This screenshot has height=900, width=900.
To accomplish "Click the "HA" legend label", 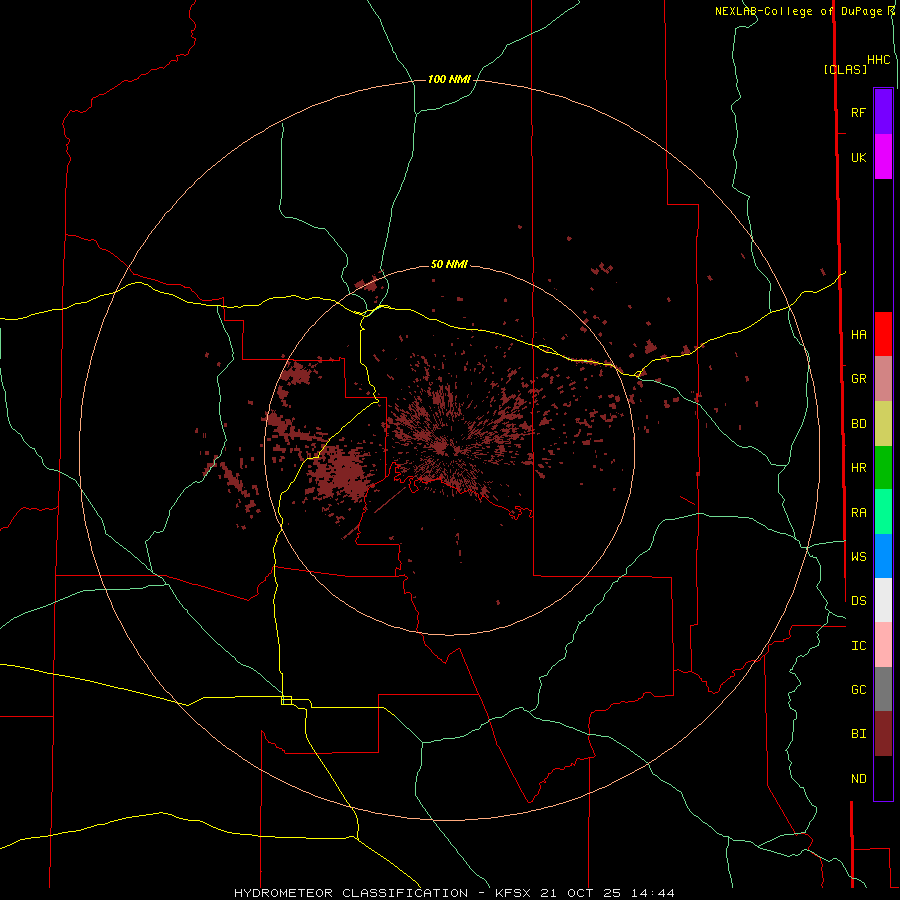I will (x=858, y=335).
